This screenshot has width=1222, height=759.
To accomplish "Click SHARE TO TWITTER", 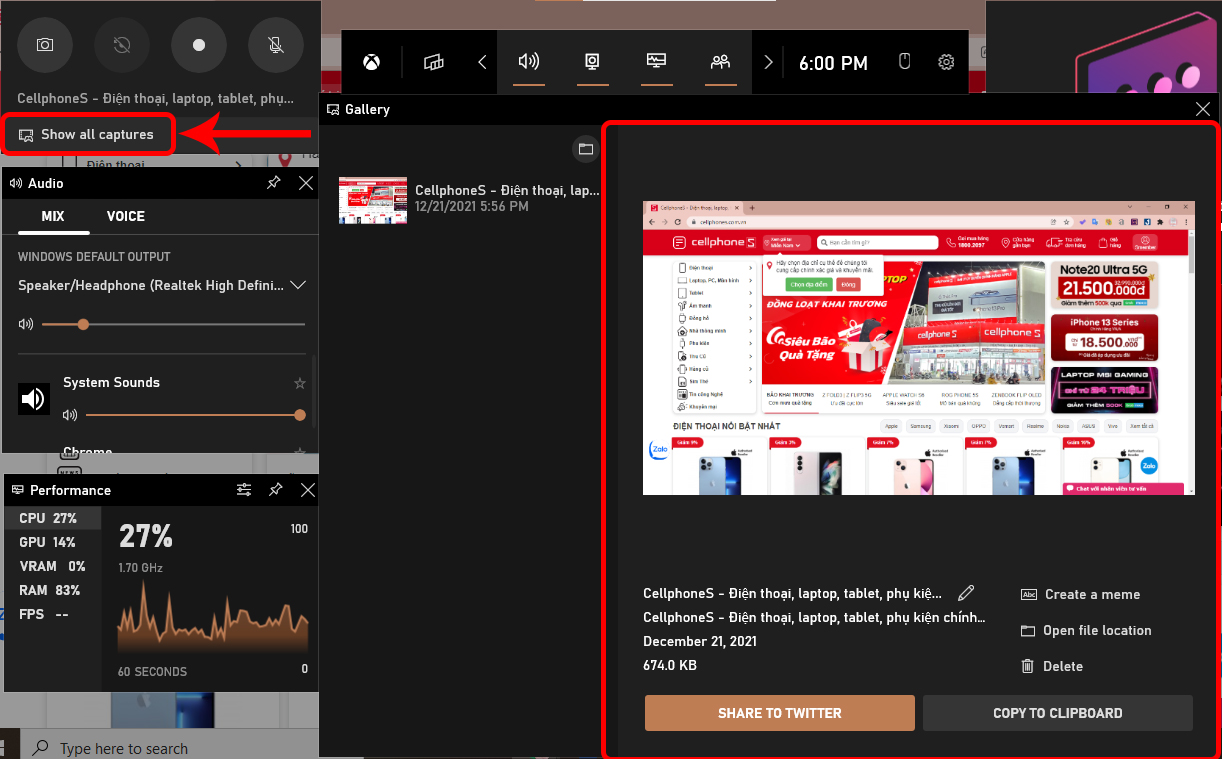I will click(x=780, y=713).
